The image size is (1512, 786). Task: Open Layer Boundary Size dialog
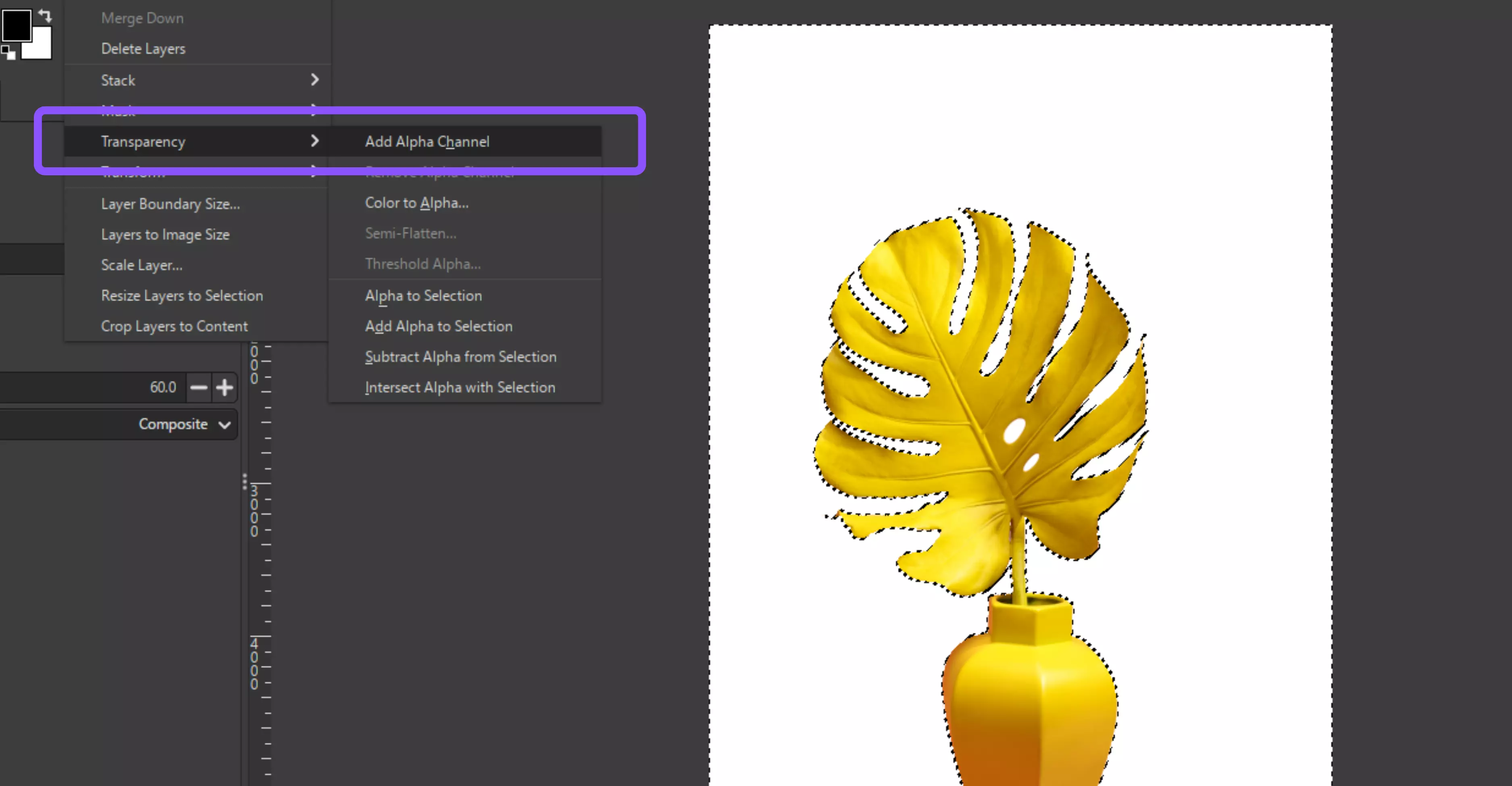click(170, 204)
